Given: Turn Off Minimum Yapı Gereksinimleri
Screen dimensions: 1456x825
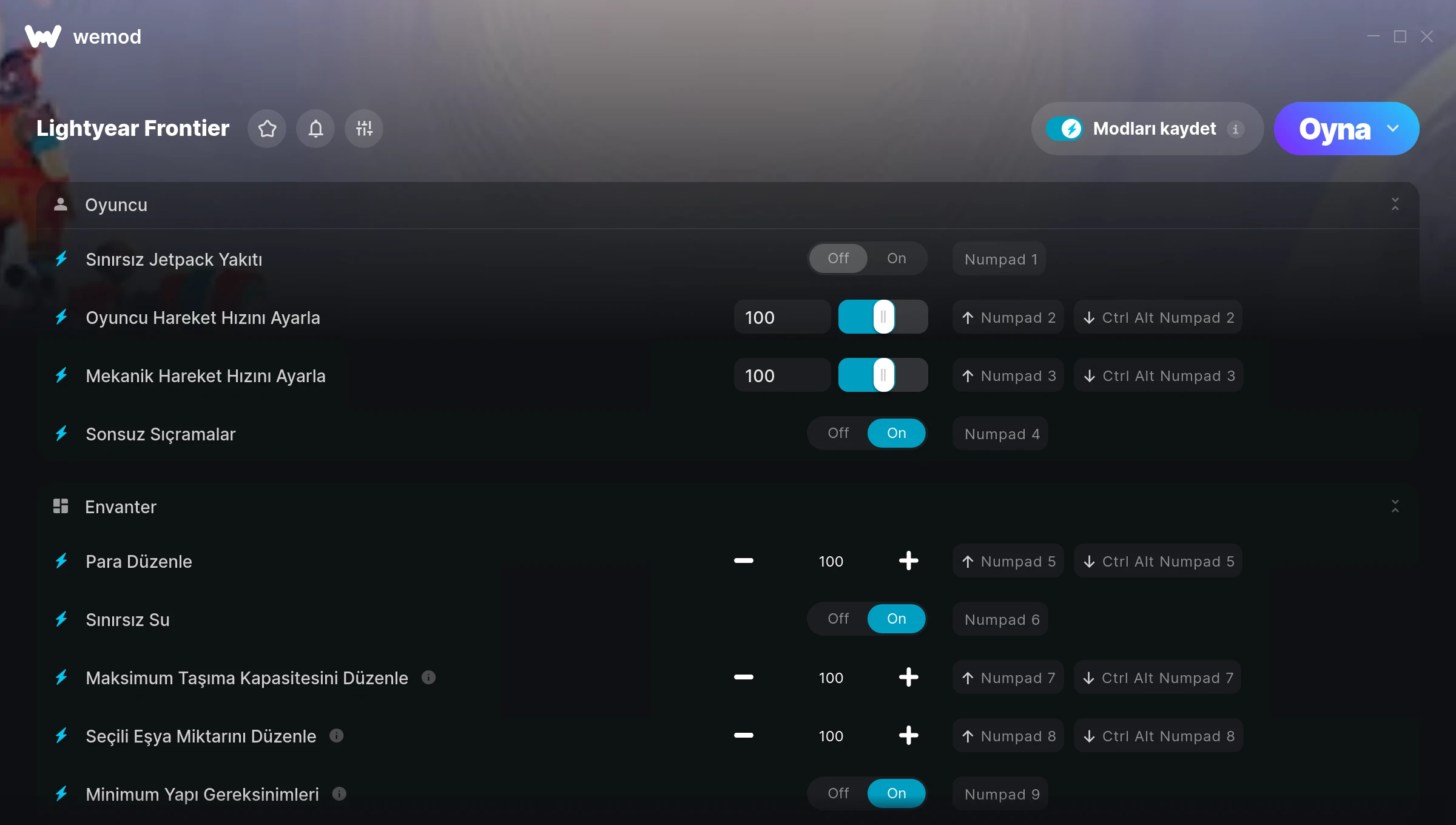Looking at the screenshot, I should pyautogui.click(x=838, y=793).
